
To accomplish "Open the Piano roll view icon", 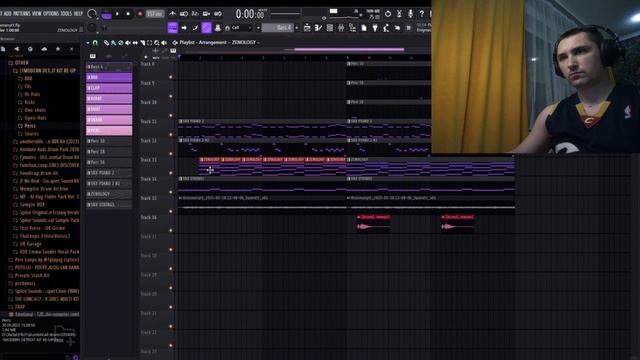I will (x=318, y=28).
